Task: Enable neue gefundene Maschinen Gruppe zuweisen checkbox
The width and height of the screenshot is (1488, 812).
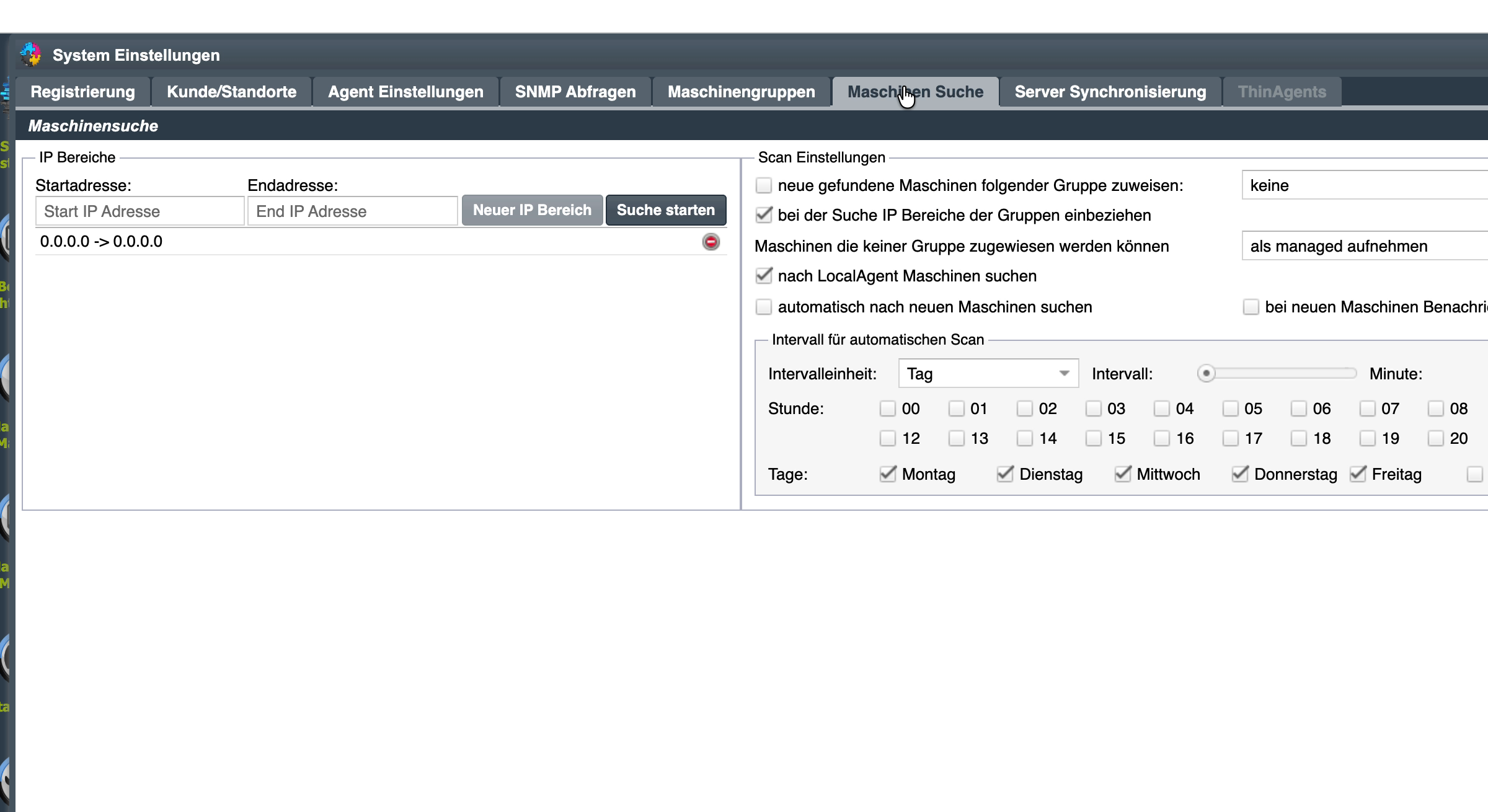Action: tap(764, 185)
